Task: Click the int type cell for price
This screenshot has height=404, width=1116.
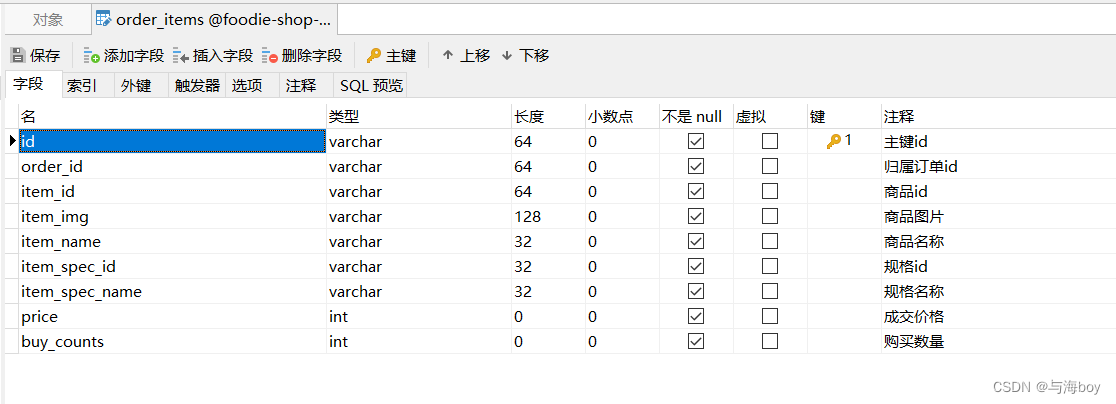Action: tap(418, 316)
